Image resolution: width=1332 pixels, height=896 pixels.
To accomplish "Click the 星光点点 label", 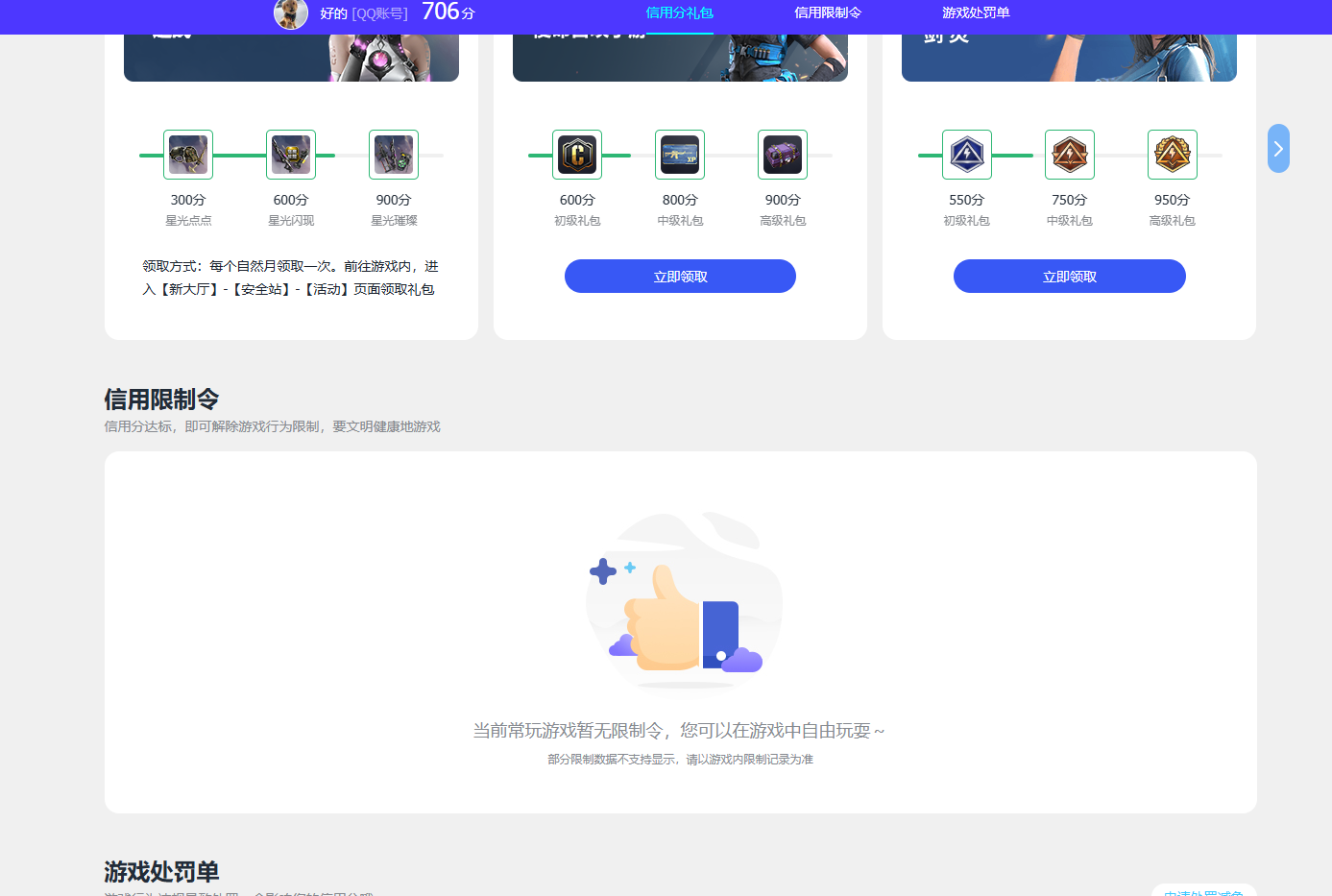I will pyautogui.click(x=188, y=221).
